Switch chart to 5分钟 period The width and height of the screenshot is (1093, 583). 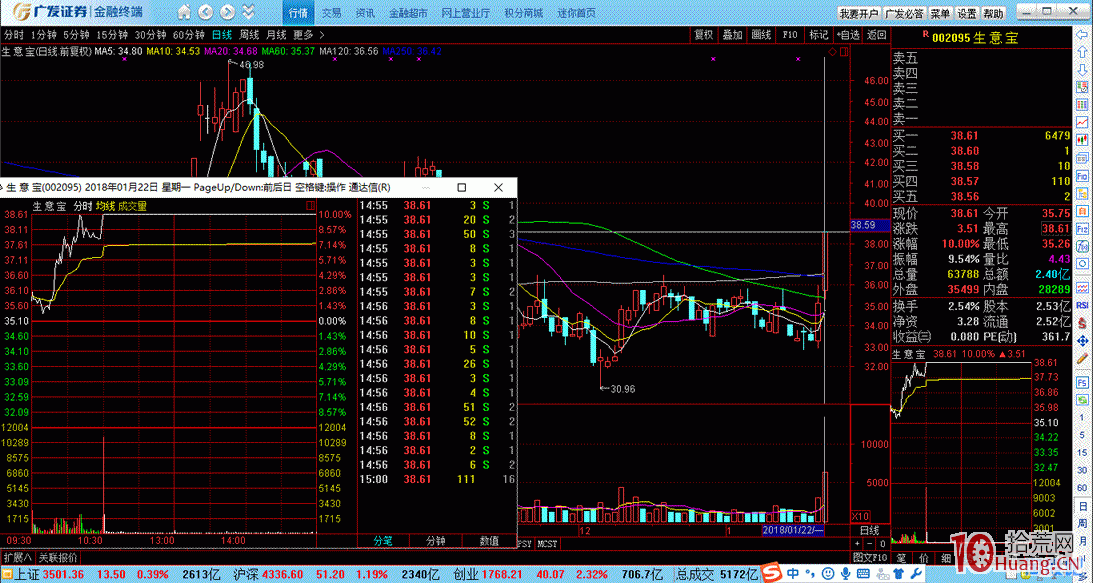[76, 35]
